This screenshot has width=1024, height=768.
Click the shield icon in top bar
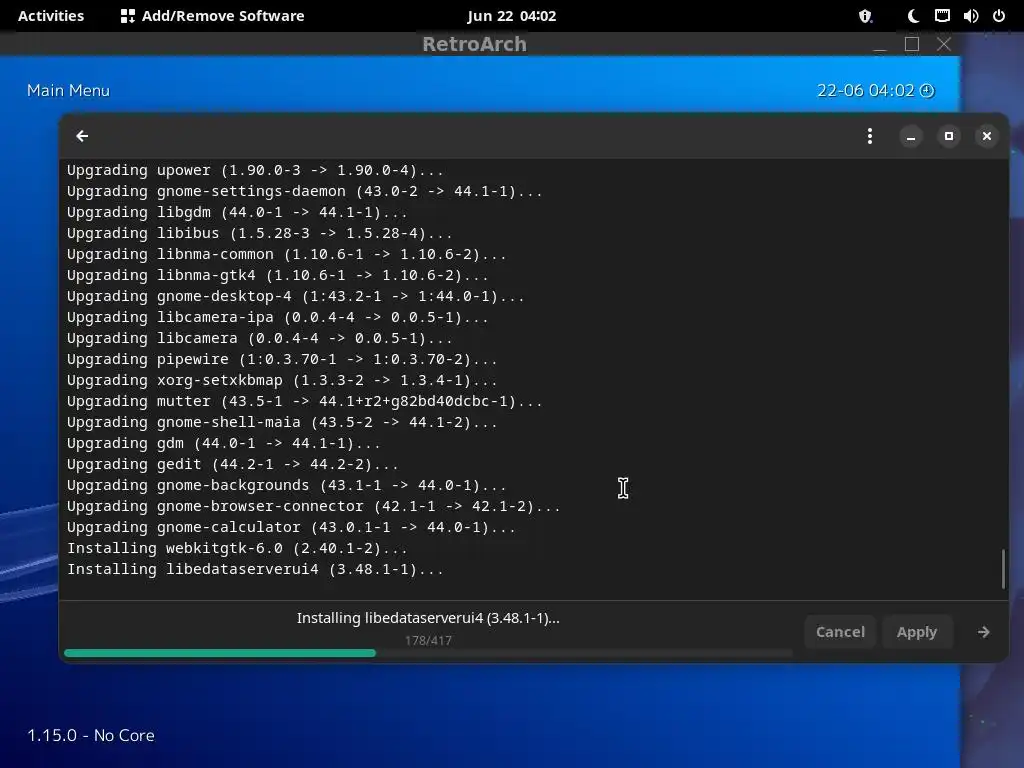(865, 16)
